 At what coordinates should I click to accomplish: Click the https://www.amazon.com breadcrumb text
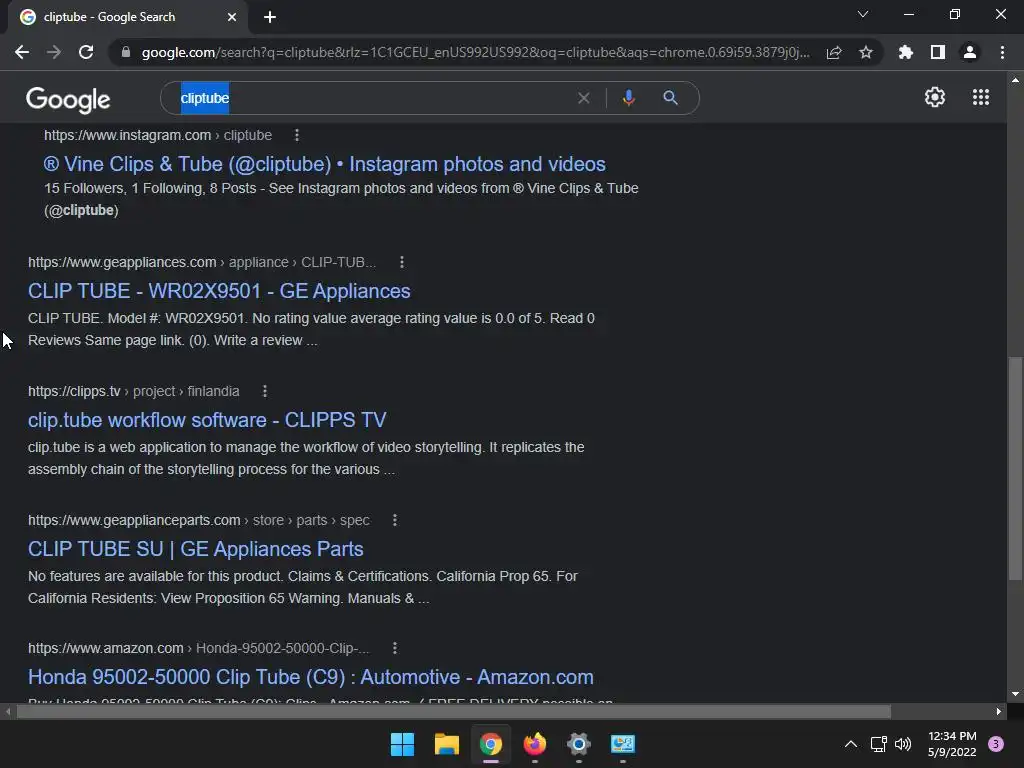point(106,648)
